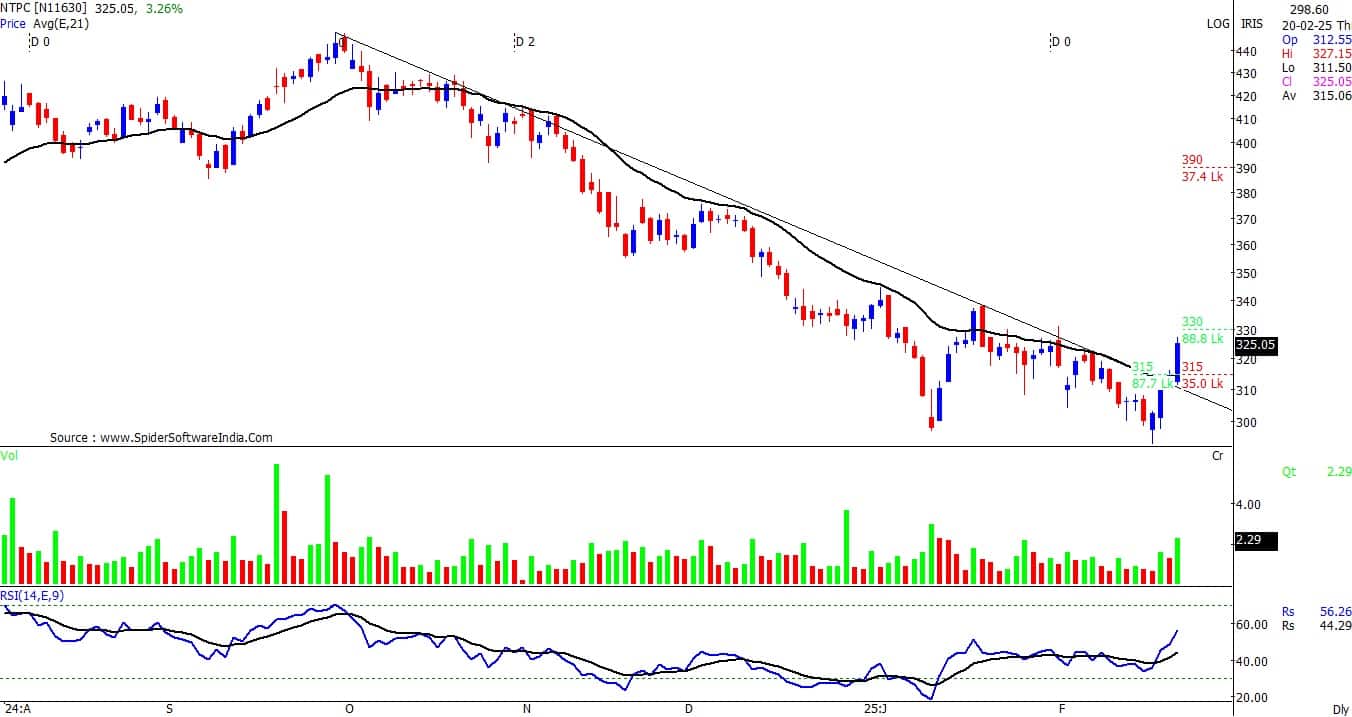Click the 37.4 Lk red annotation
The image size is (1352, 717).
[x=1202, y=177]
